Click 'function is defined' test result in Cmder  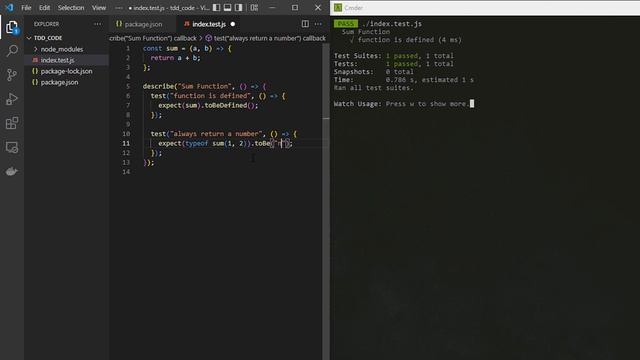(406, 40)
